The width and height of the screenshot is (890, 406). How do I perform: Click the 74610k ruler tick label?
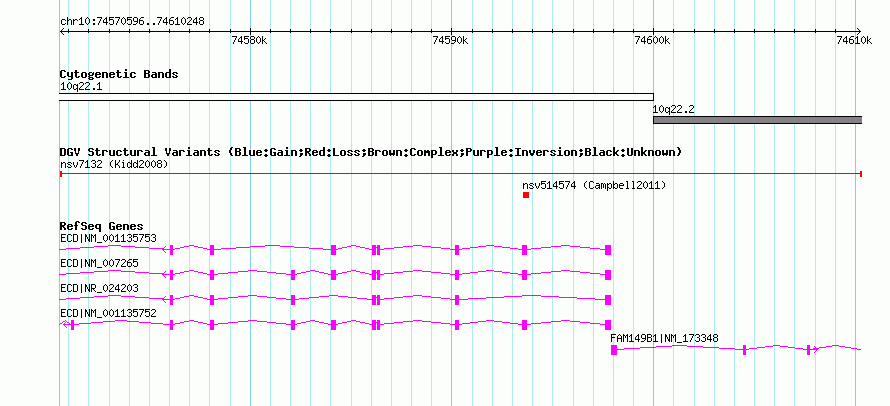pyautogui.click(x=854, y=40)
